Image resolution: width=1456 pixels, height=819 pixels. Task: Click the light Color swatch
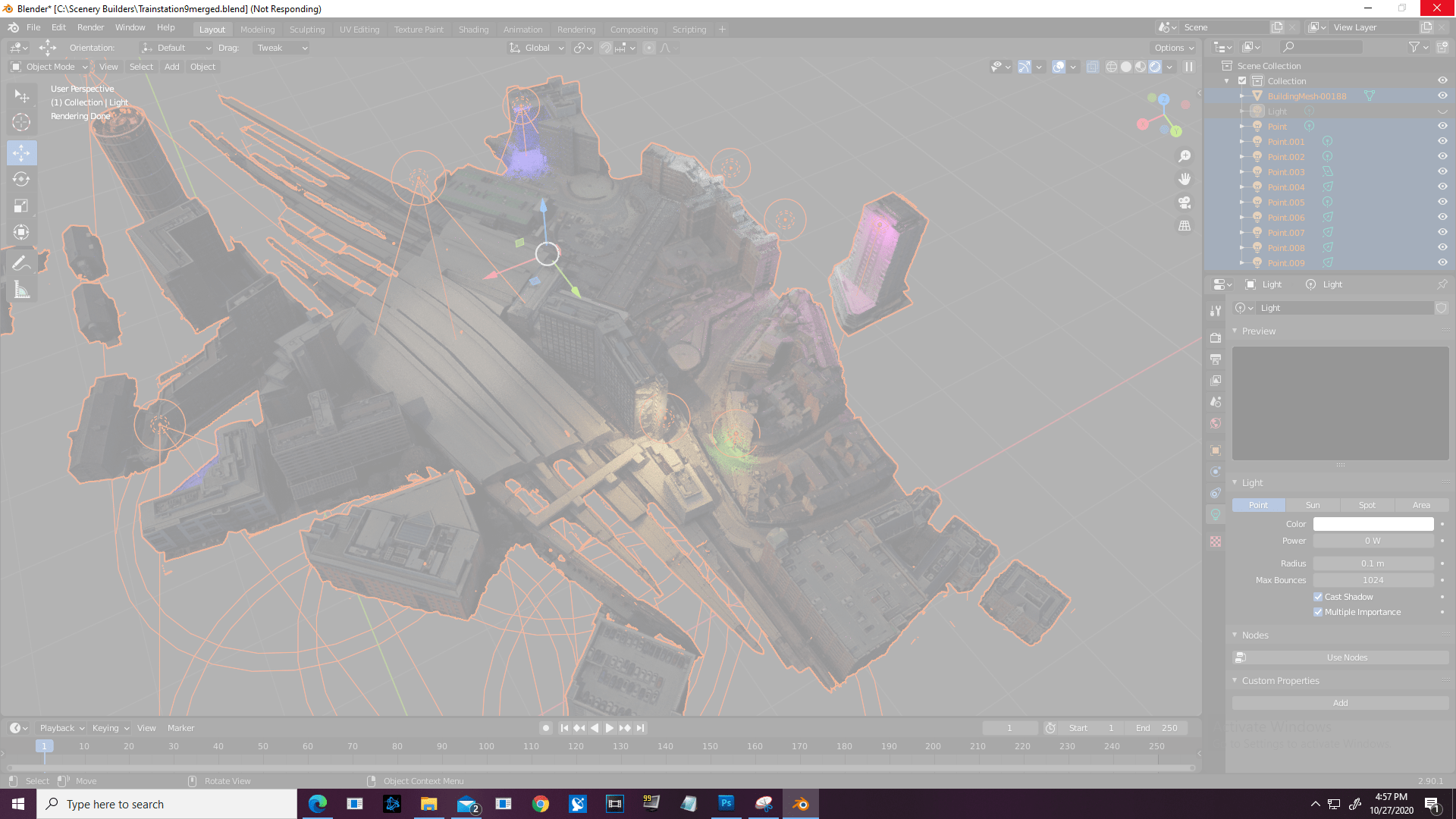coord(1373,524)
